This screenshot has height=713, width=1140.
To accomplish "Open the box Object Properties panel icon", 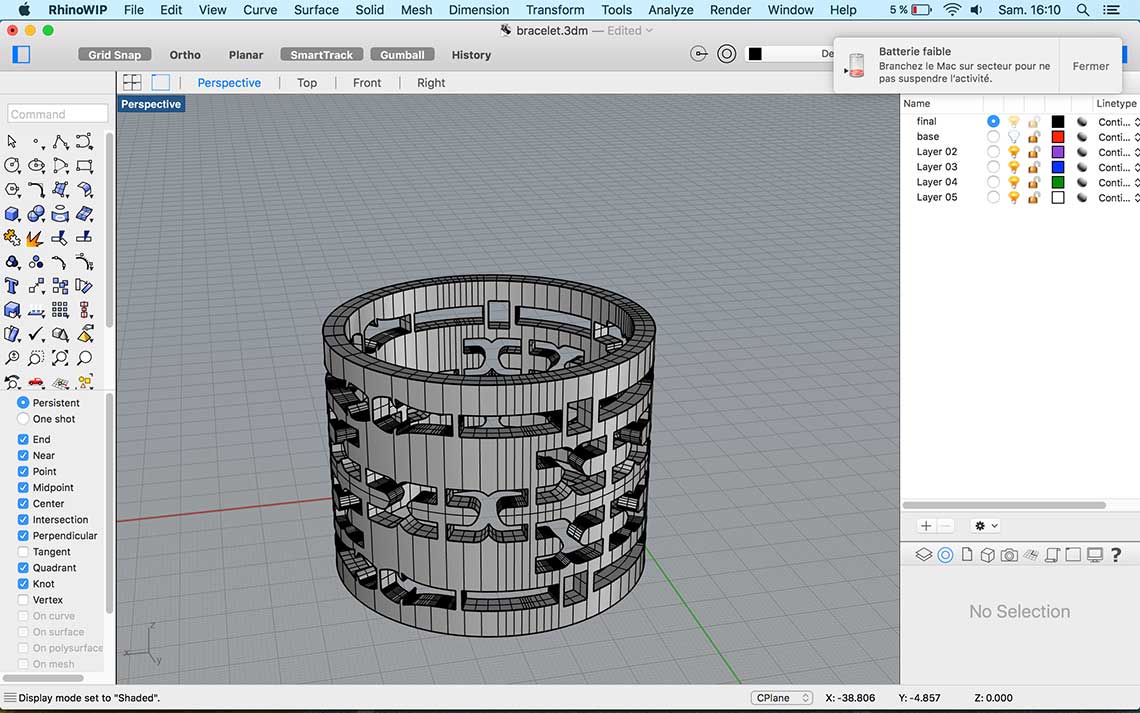I will (x=987, y=555).
